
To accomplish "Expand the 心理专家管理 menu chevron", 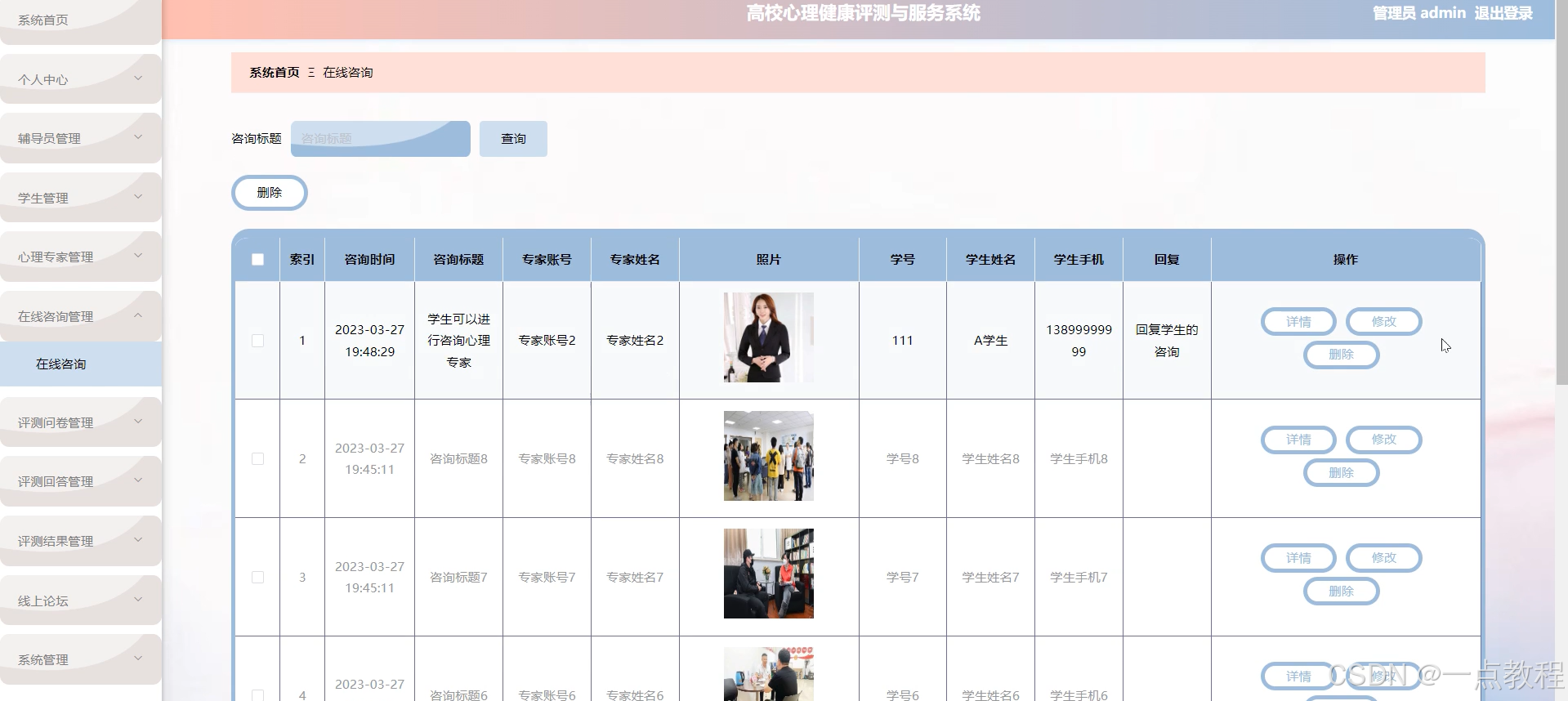I will pyautogui.click(x=138, y=256).
